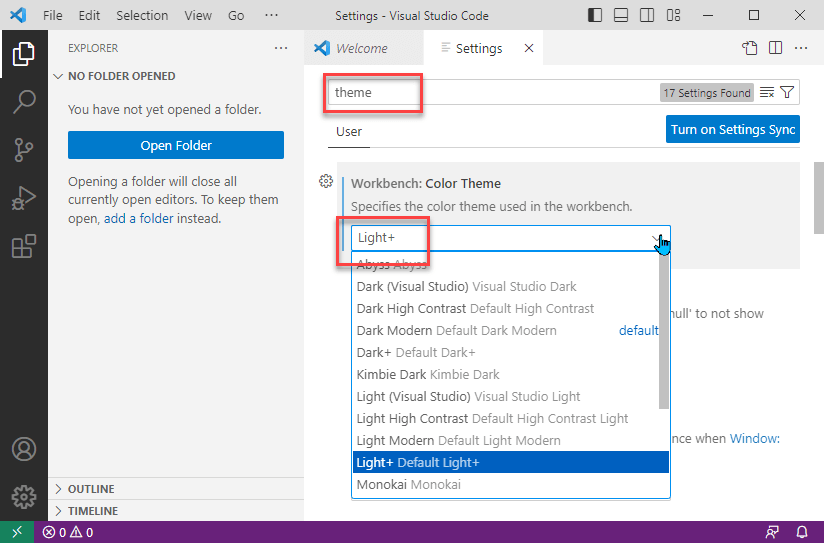Click Open Settings (JSON) icon in editor toolbar
The image size is (824, 543).
coord(750,48)
